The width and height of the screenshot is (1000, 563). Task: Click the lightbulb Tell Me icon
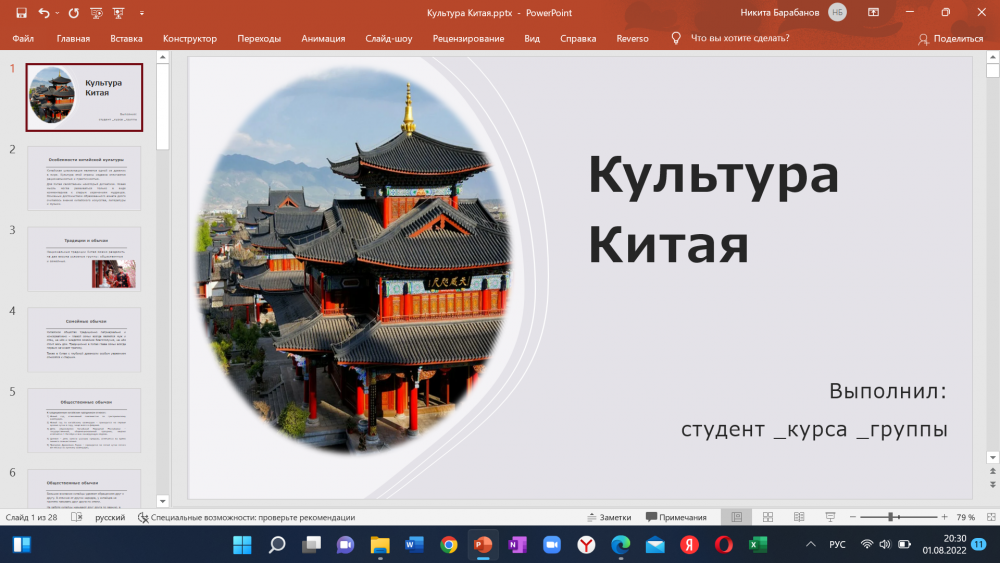point(675,38)
